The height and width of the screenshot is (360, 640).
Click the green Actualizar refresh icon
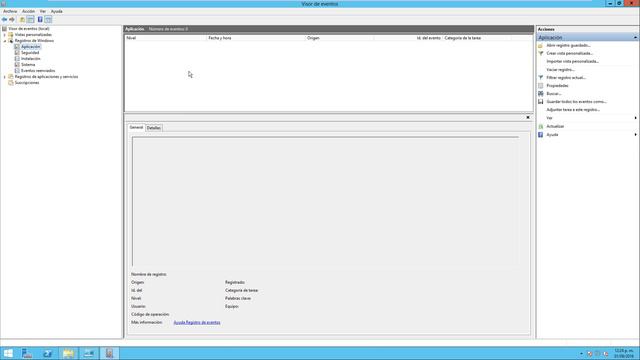(x=541, y=127)
